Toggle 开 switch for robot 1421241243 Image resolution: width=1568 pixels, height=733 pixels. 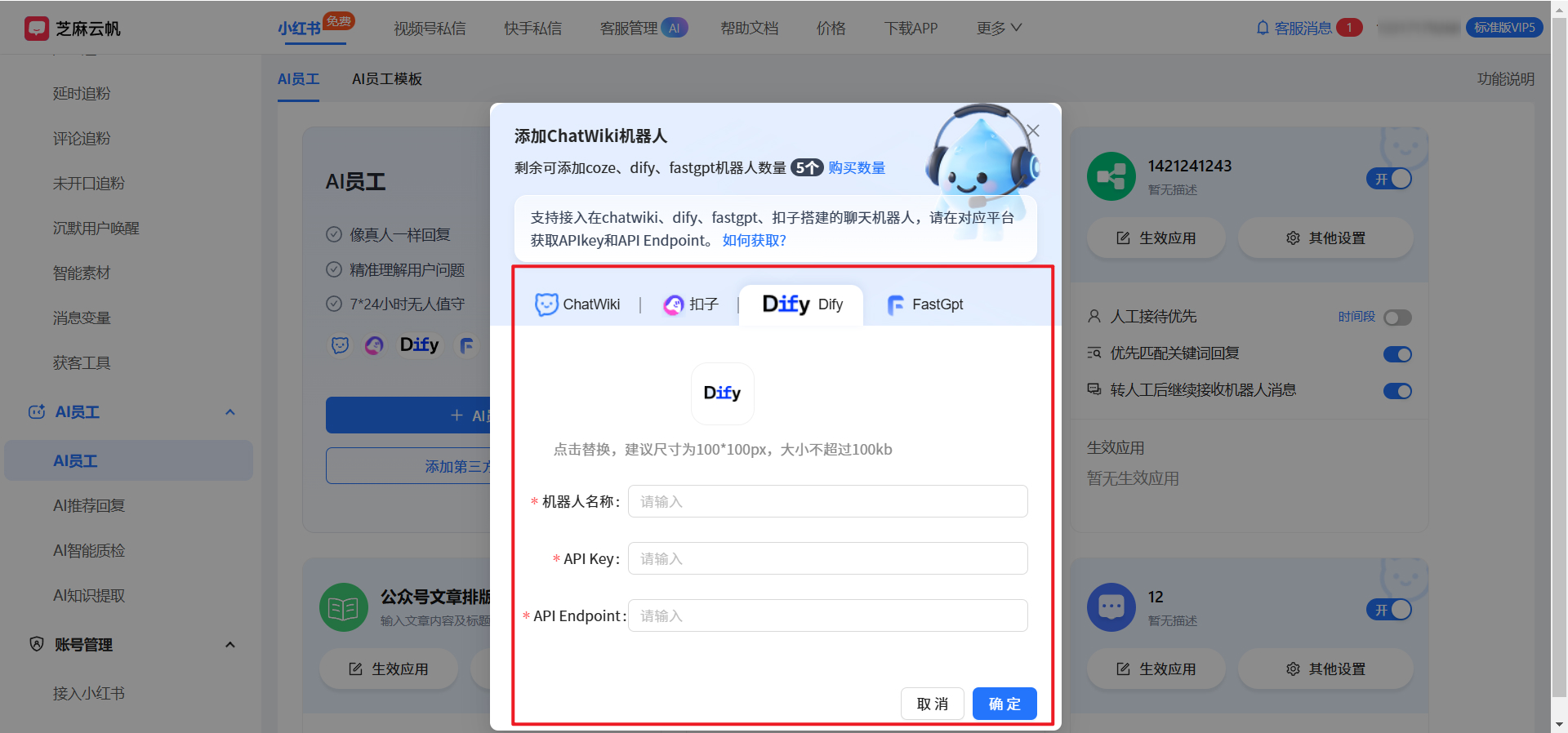click(x=1389, y=179)
